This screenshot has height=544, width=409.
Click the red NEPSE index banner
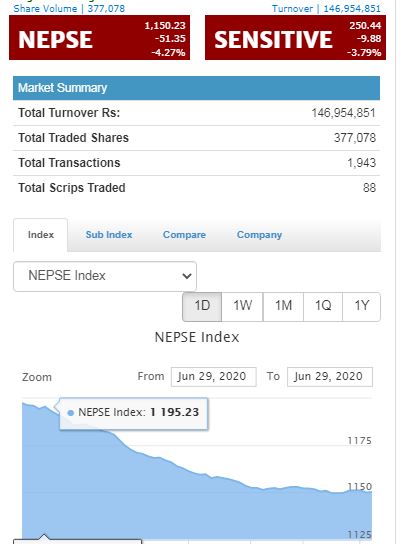100,38
